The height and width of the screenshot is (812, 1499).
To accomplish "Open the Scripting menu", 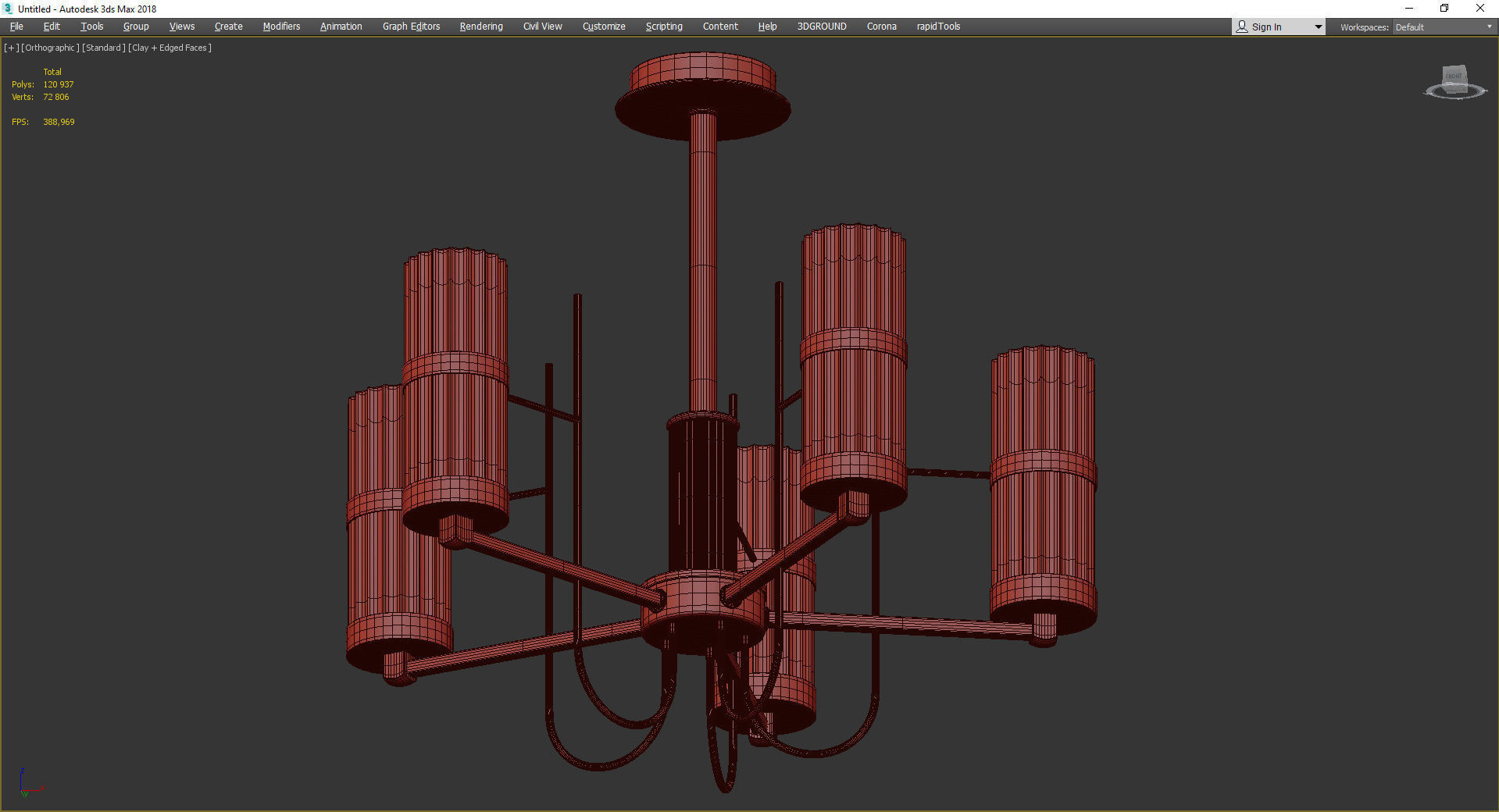I will (664, 27).
